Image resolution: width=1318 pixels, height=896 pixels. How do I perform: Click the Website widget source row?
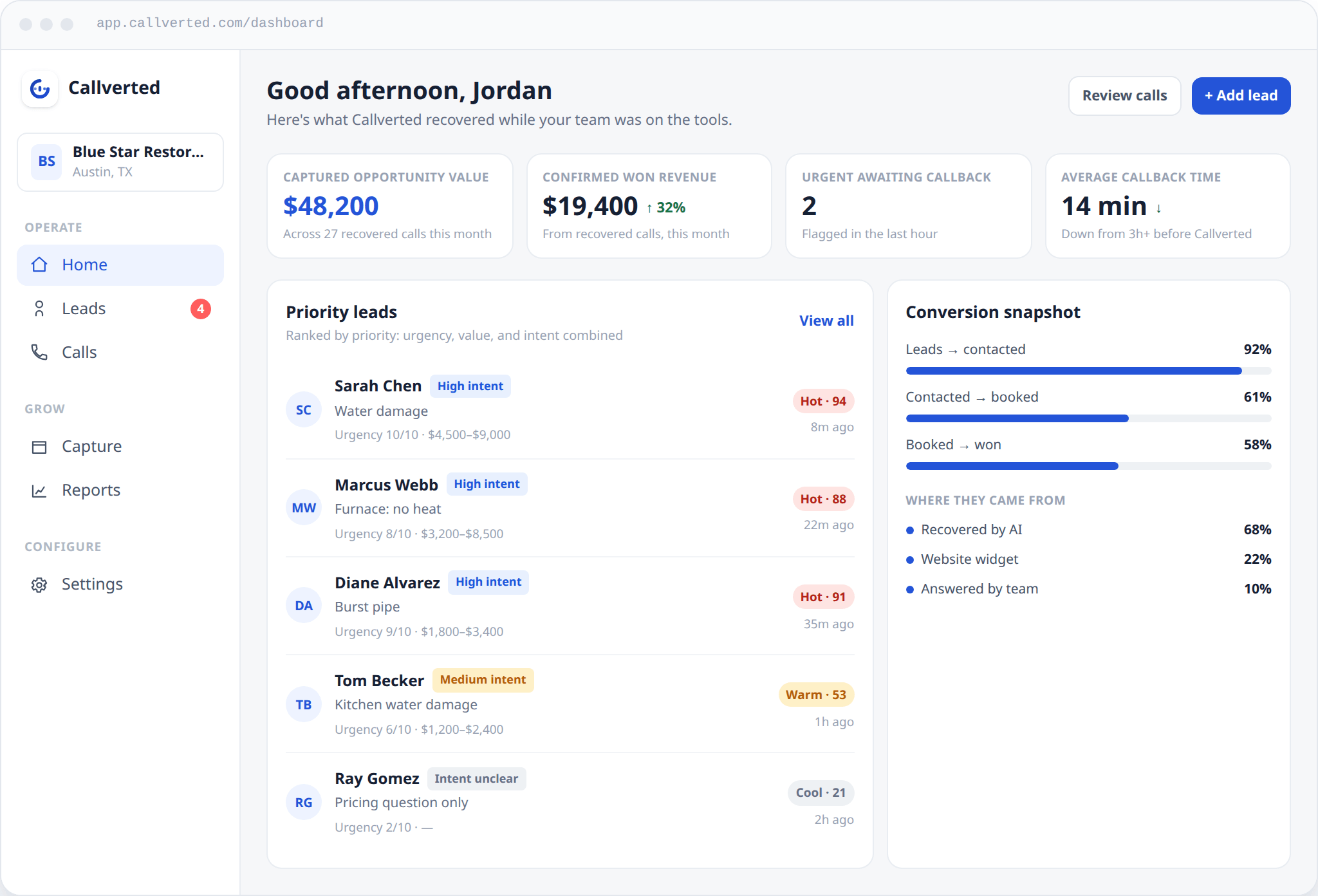1088,559
